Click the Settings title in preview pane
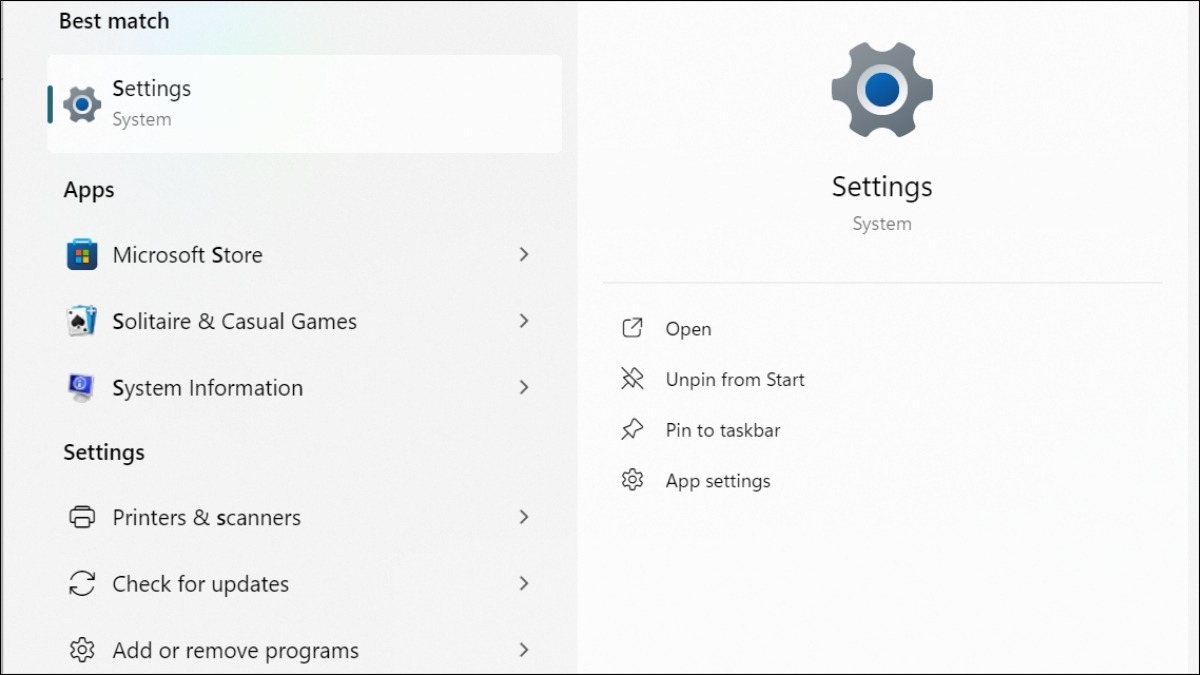The height and width of the screenshot is (675, 1200). pyautogui.click(x=882, y=187)
